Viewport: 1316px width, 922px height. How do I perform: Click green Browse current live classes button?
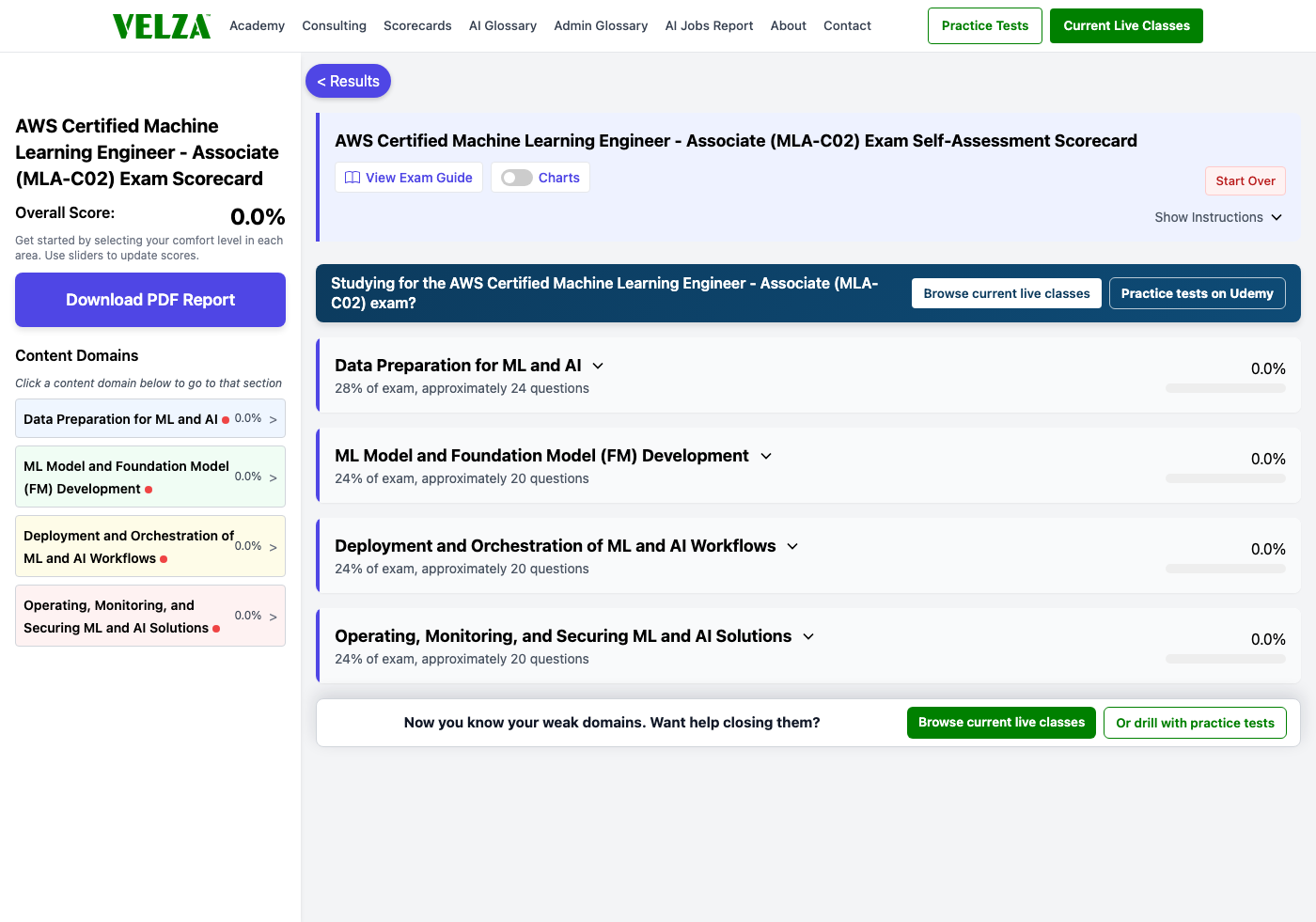(x=1001, y=723)
